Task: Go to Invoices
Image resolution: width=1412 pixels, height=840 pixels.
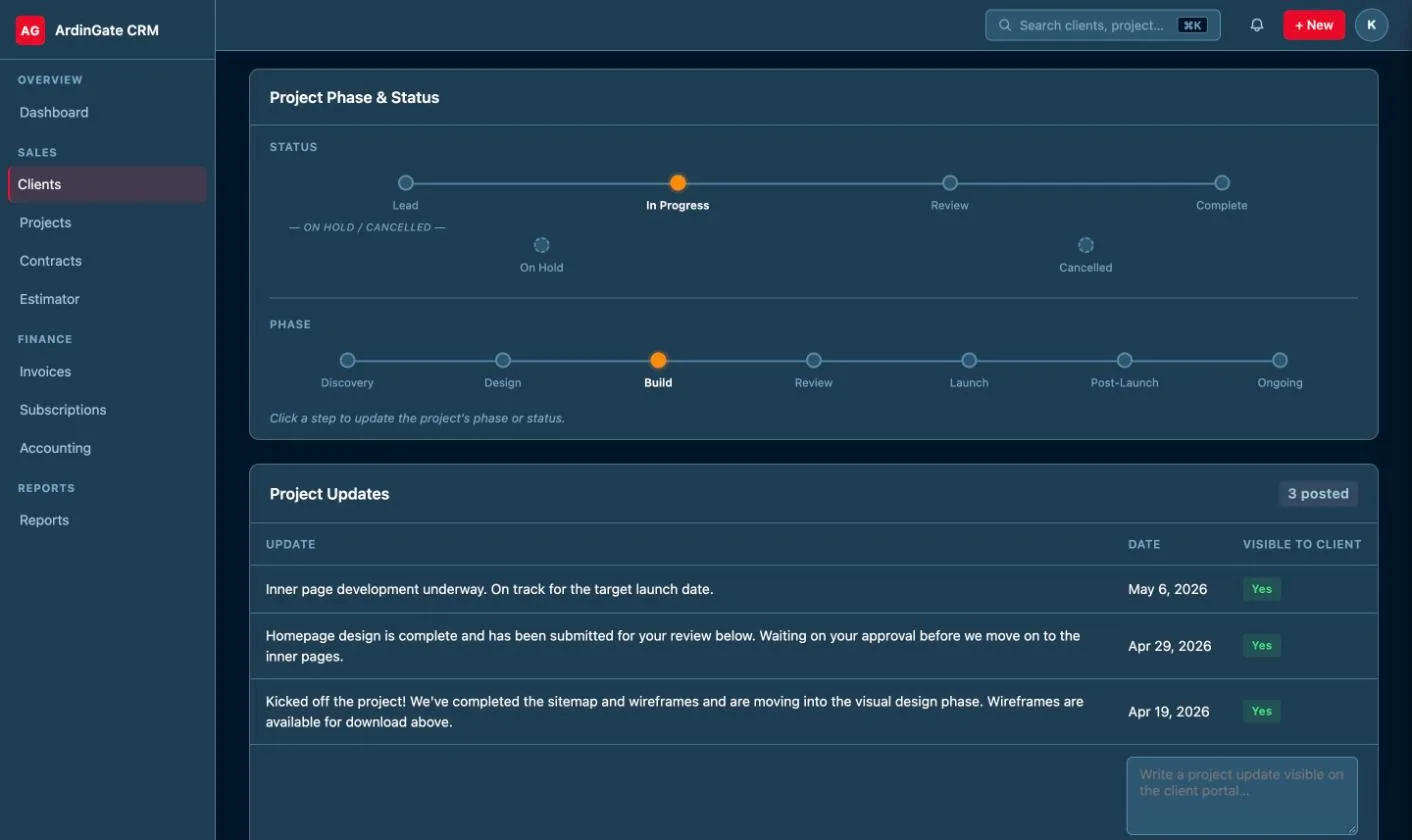Action: [108, 371]
